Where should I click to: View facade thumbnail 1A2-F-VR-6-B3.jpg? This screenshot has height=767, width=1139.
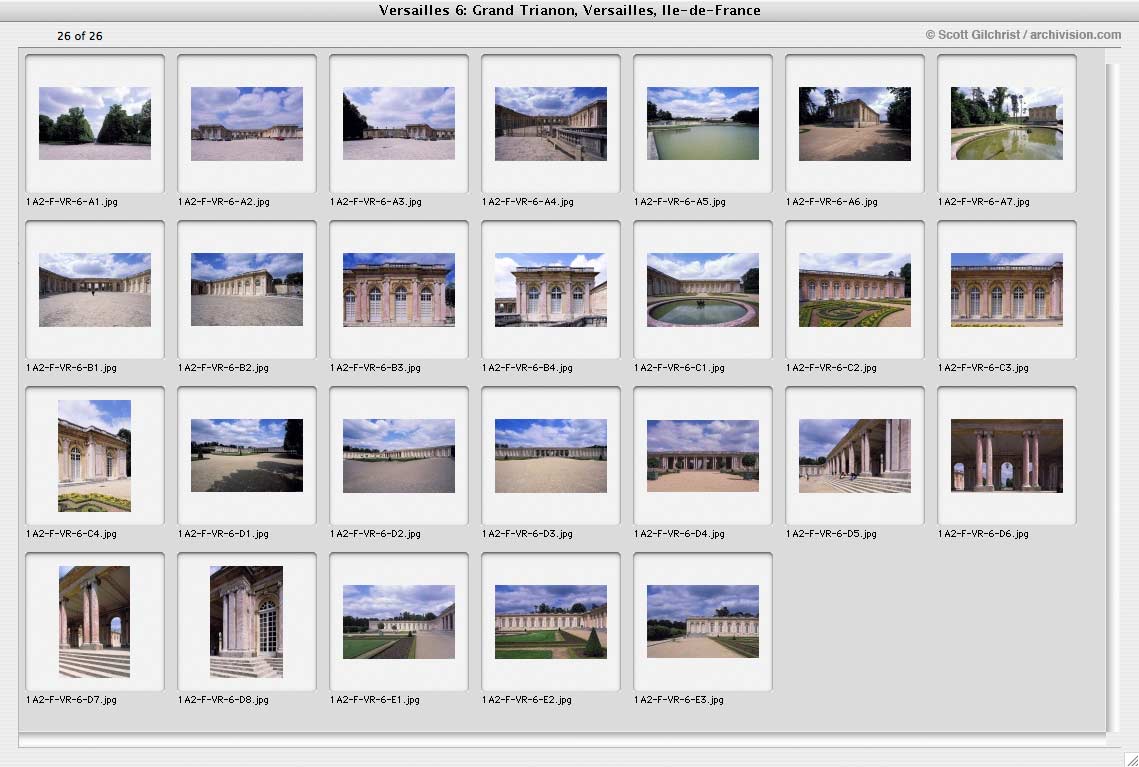tap(399, 290)
